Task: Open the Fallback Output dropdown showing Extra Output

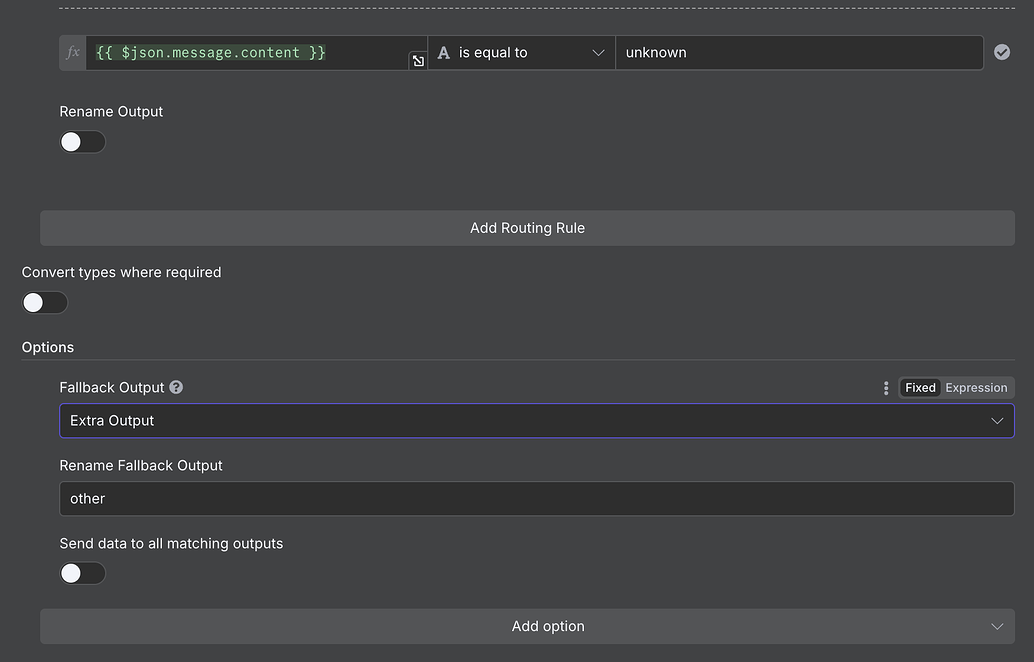Action: [x=537, y=420]
